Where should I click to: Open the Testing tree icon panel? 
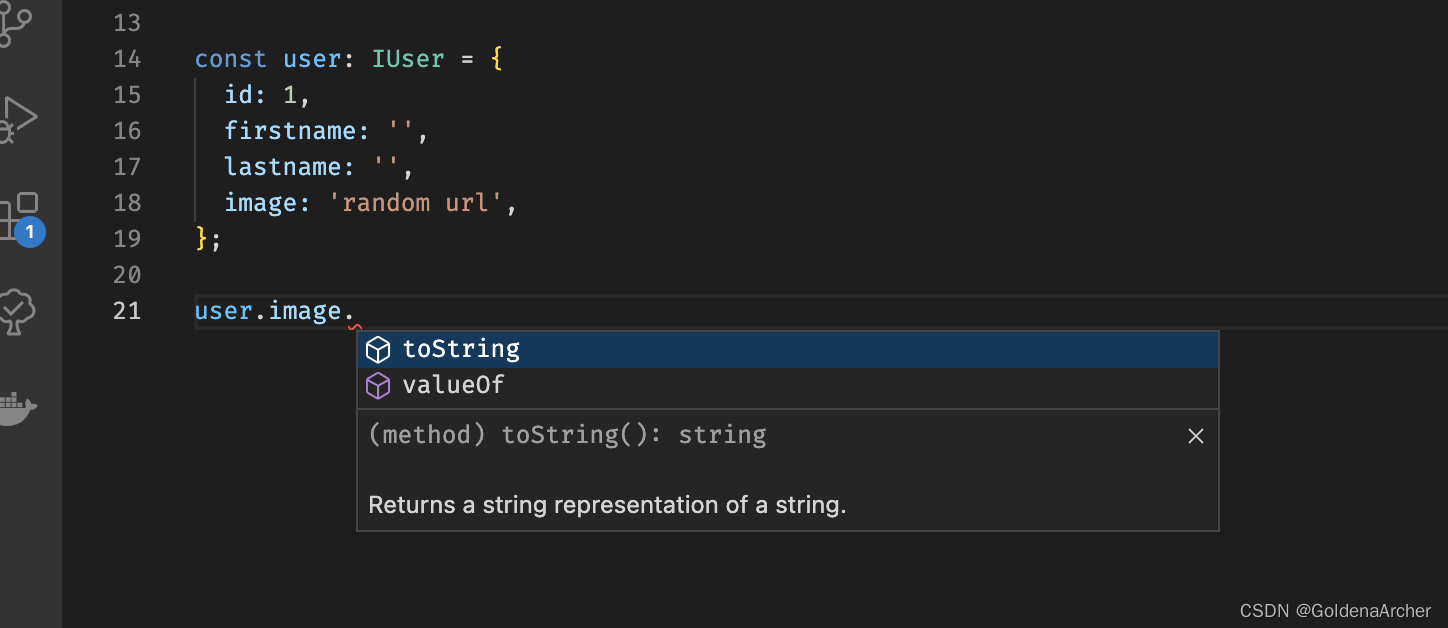pos(18,313)
